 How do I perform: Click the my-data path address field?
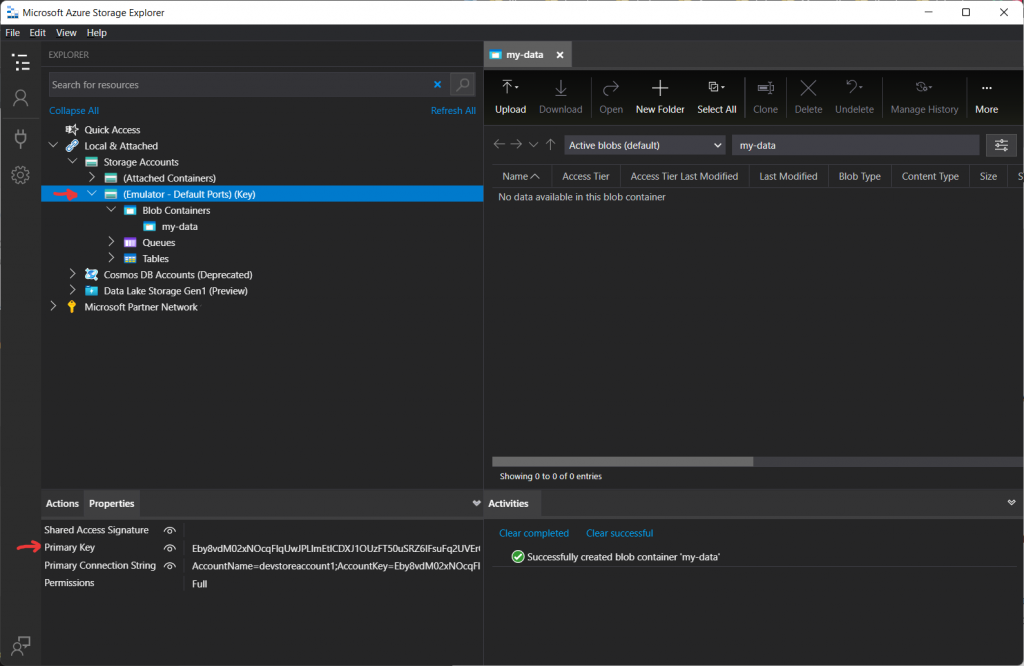(856, 145)
